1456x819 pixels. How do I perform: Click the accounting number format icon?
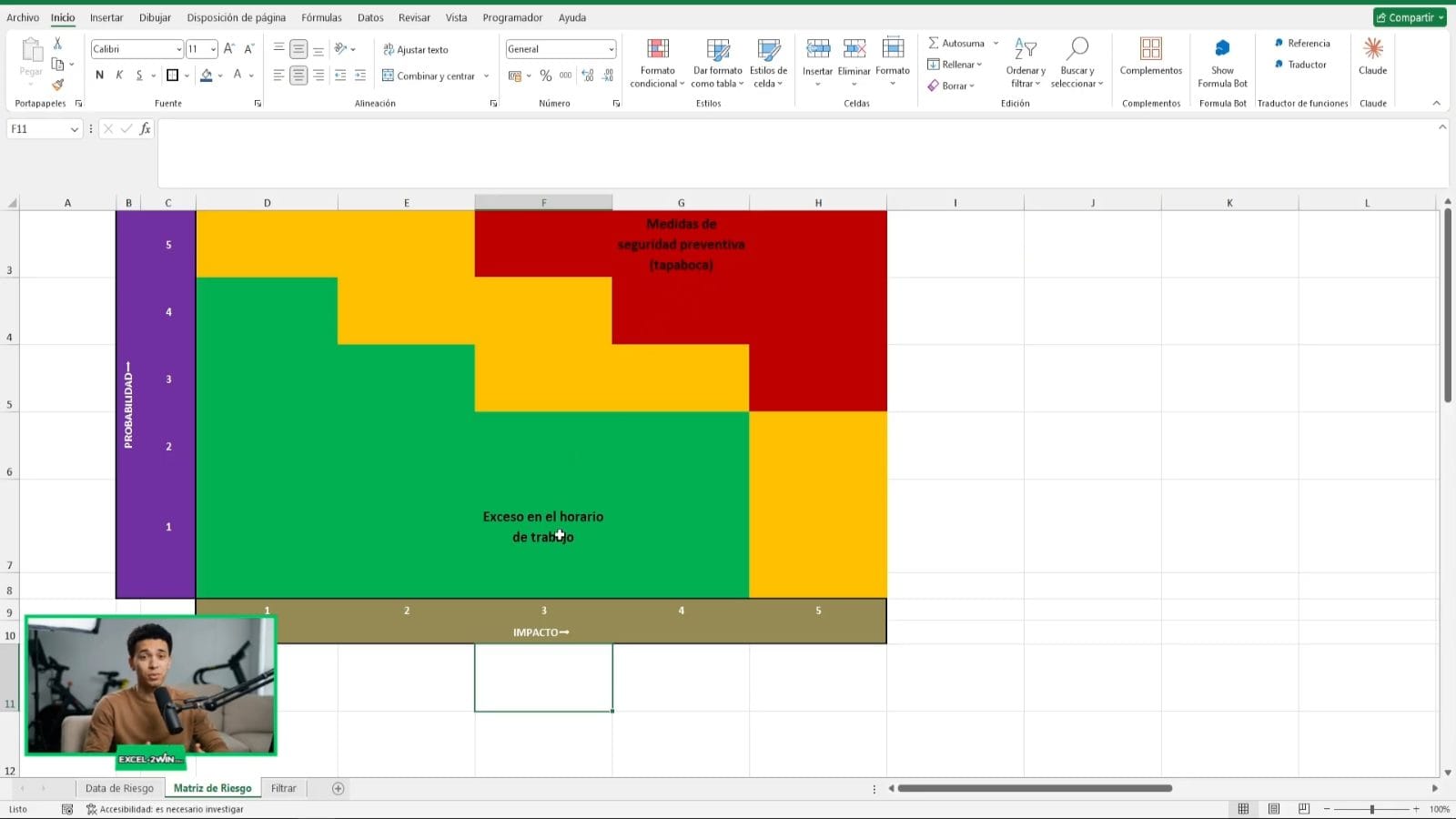(x=515, y=76)
